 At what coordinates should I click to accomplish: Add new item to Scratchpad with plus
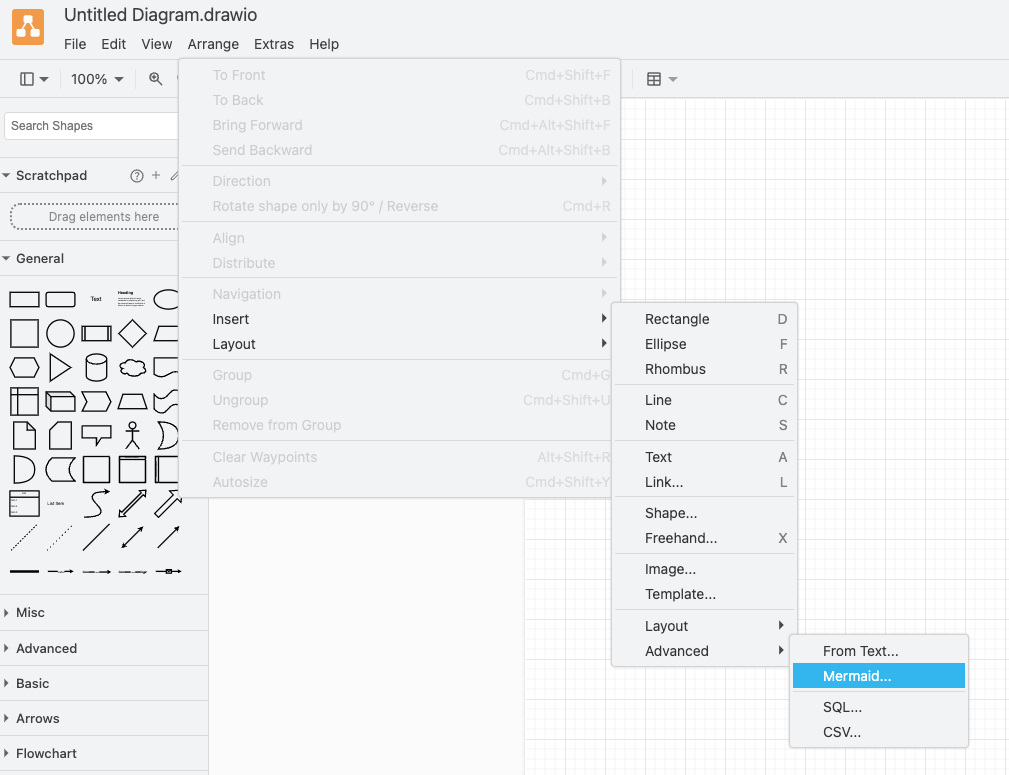(x=156, y=175)
